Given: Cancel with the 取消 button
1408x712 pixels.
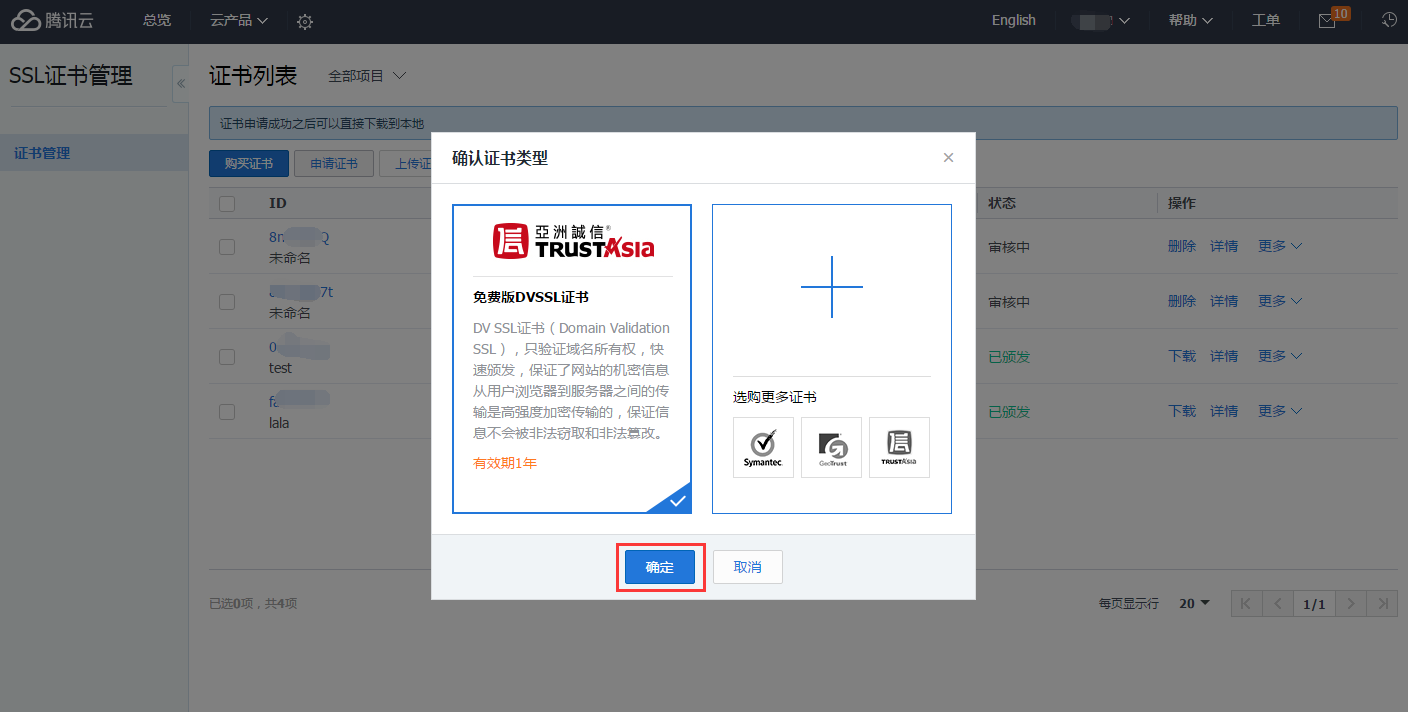Looking at the screenshot, I should 748,567.
